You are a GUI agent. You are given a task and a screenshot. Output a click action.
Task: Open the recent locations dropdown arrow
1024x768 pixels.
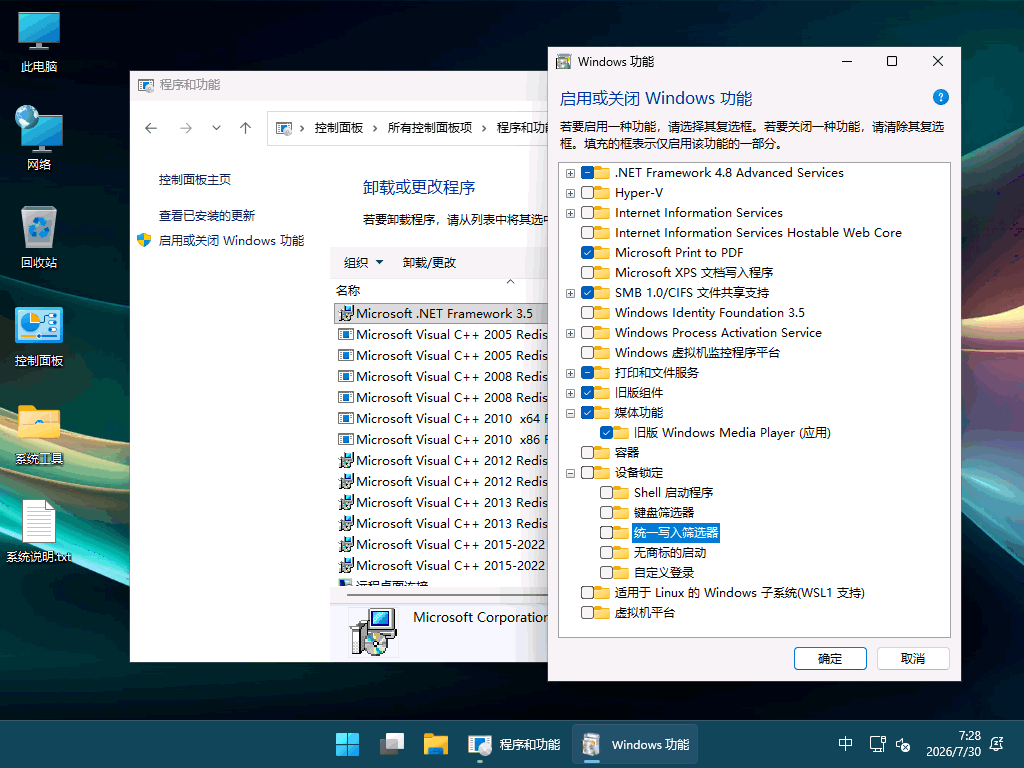(216, 128)
